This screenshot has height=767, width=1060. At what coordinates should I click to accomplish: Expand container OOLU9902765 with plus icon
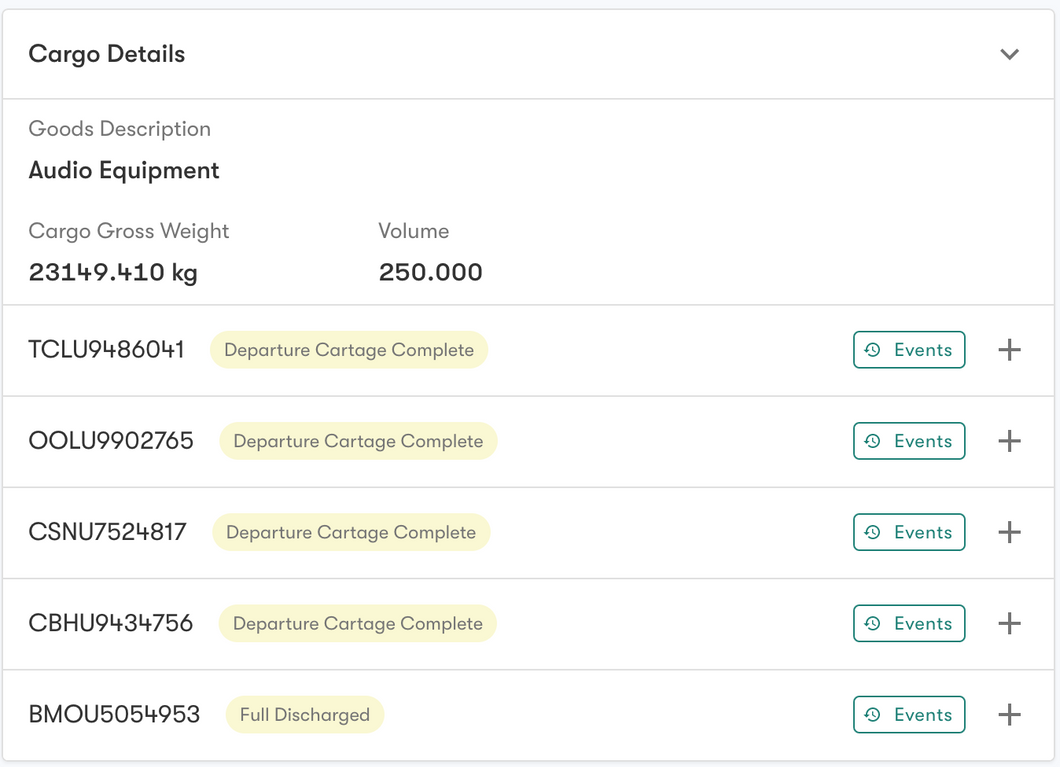[x=1009, y=441]
